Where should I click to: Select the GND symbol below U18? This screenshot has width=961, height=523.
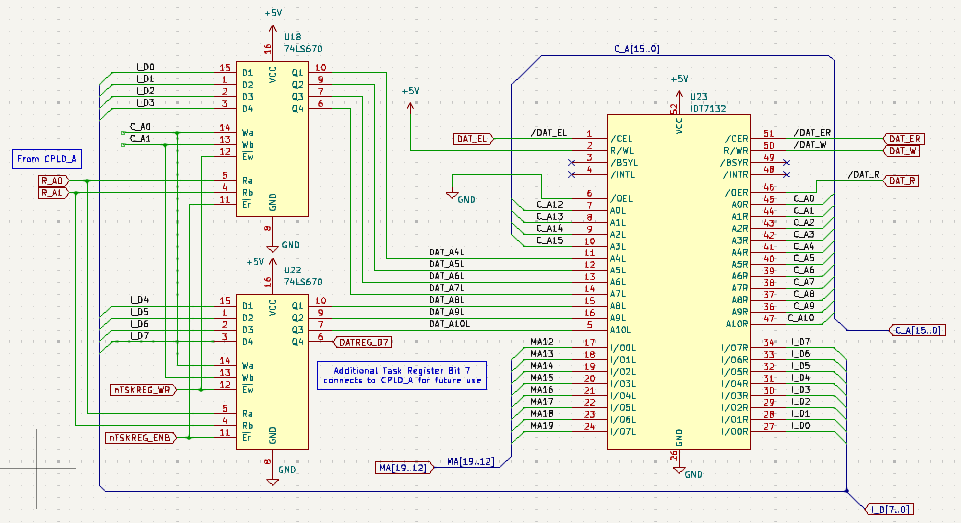272,241
